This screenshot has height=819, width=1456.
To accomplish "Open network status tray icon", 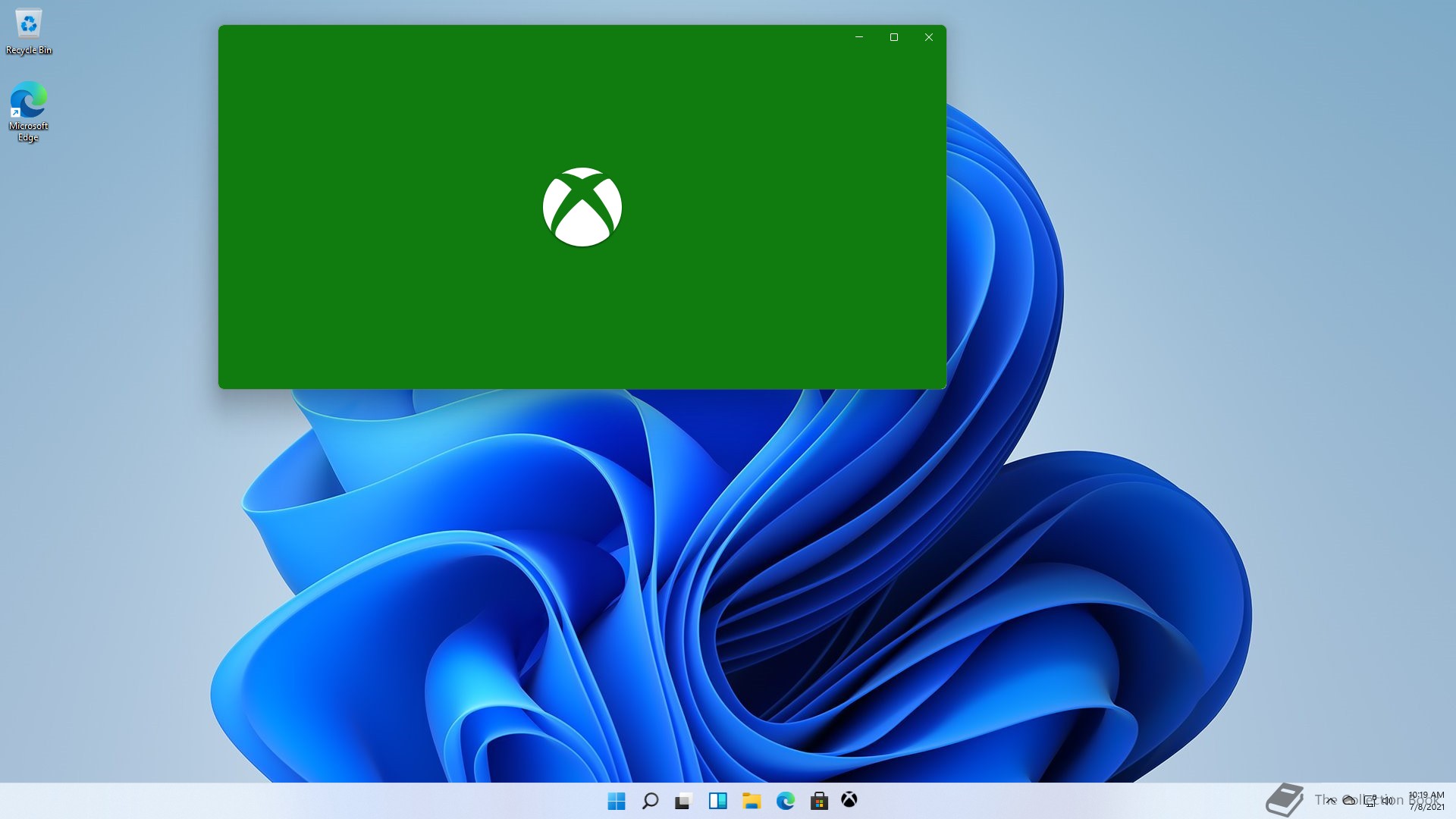I will click(1370, 801).
